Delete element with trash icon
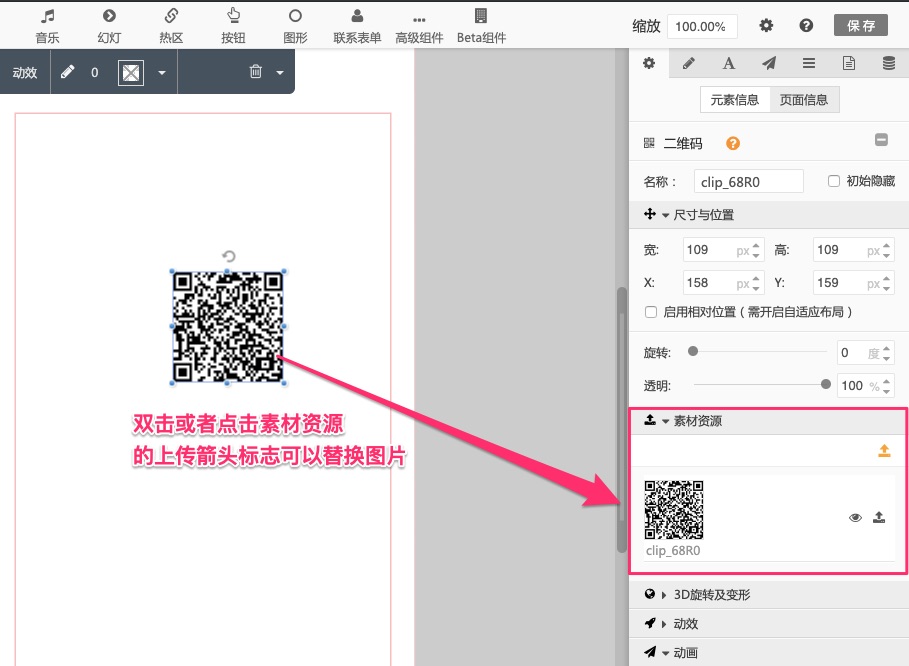The width and height of the screenshot is (909, 666). coord(256,72)
